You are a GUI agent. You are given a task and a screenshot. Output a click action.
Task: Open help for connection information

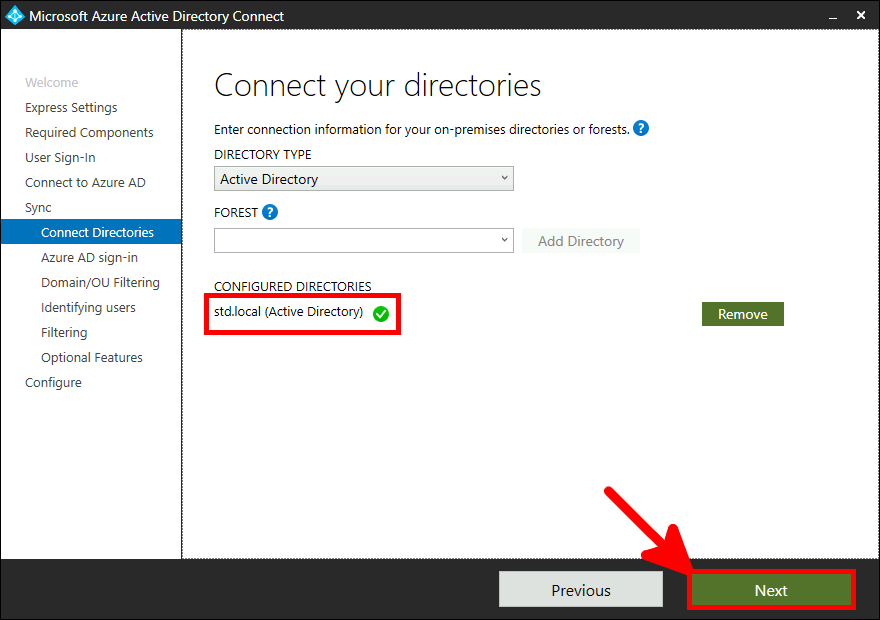641,129
